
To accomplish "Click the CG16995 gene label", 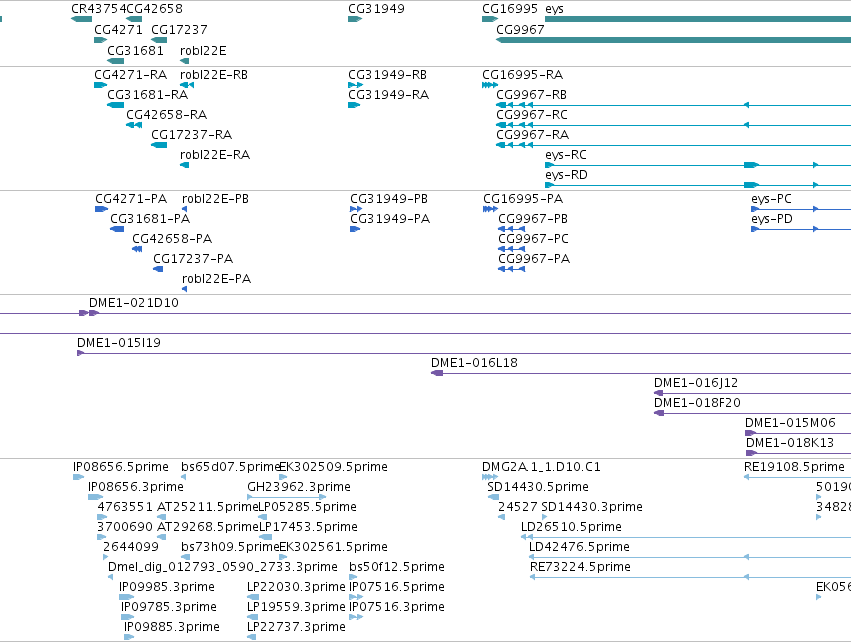I will (510, 9).
